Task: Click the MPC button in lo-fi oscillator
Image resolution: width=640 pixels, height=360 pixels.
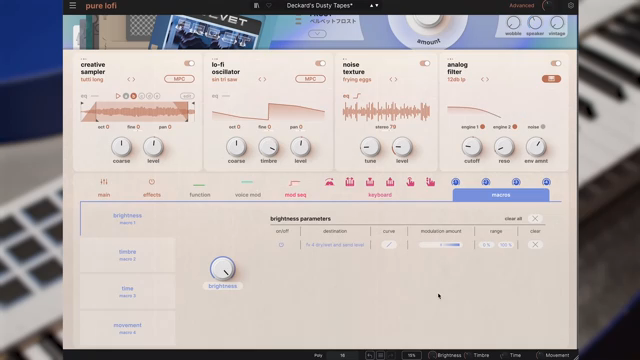Action: click(x=310, y=79)
